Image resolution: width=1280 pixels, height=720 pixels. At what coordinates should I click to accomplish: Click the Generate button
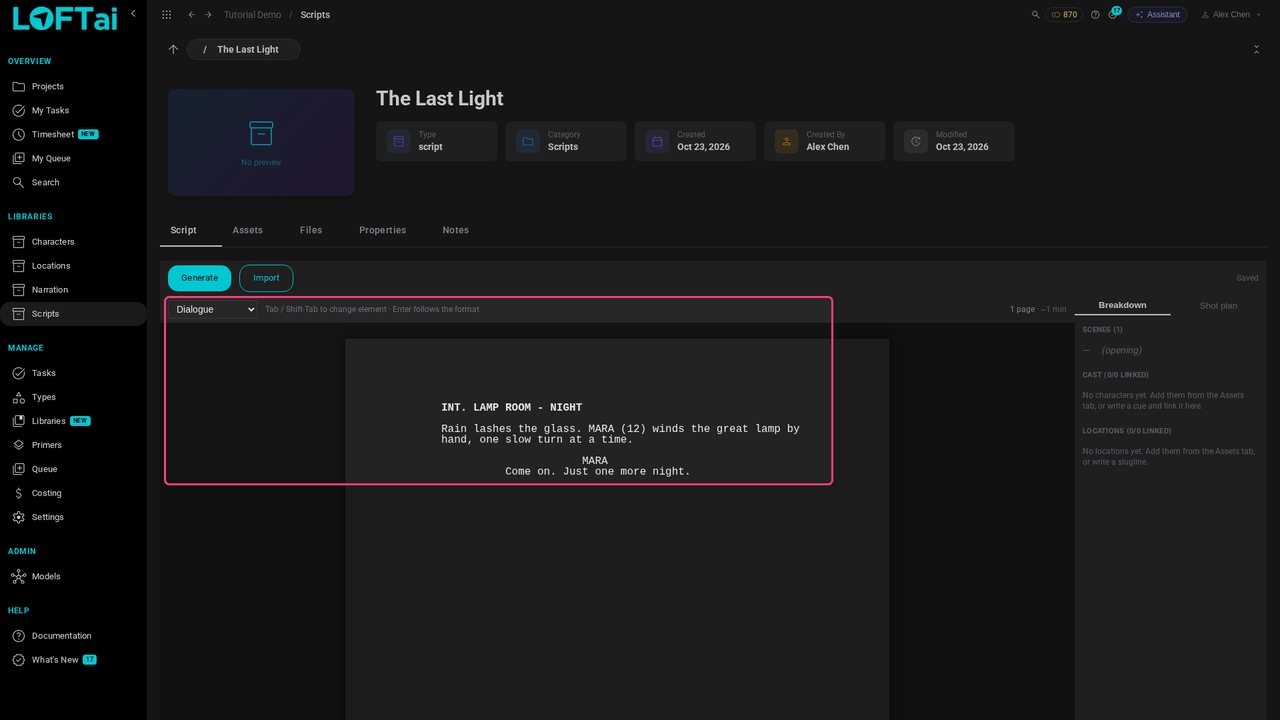coord(199,278)
